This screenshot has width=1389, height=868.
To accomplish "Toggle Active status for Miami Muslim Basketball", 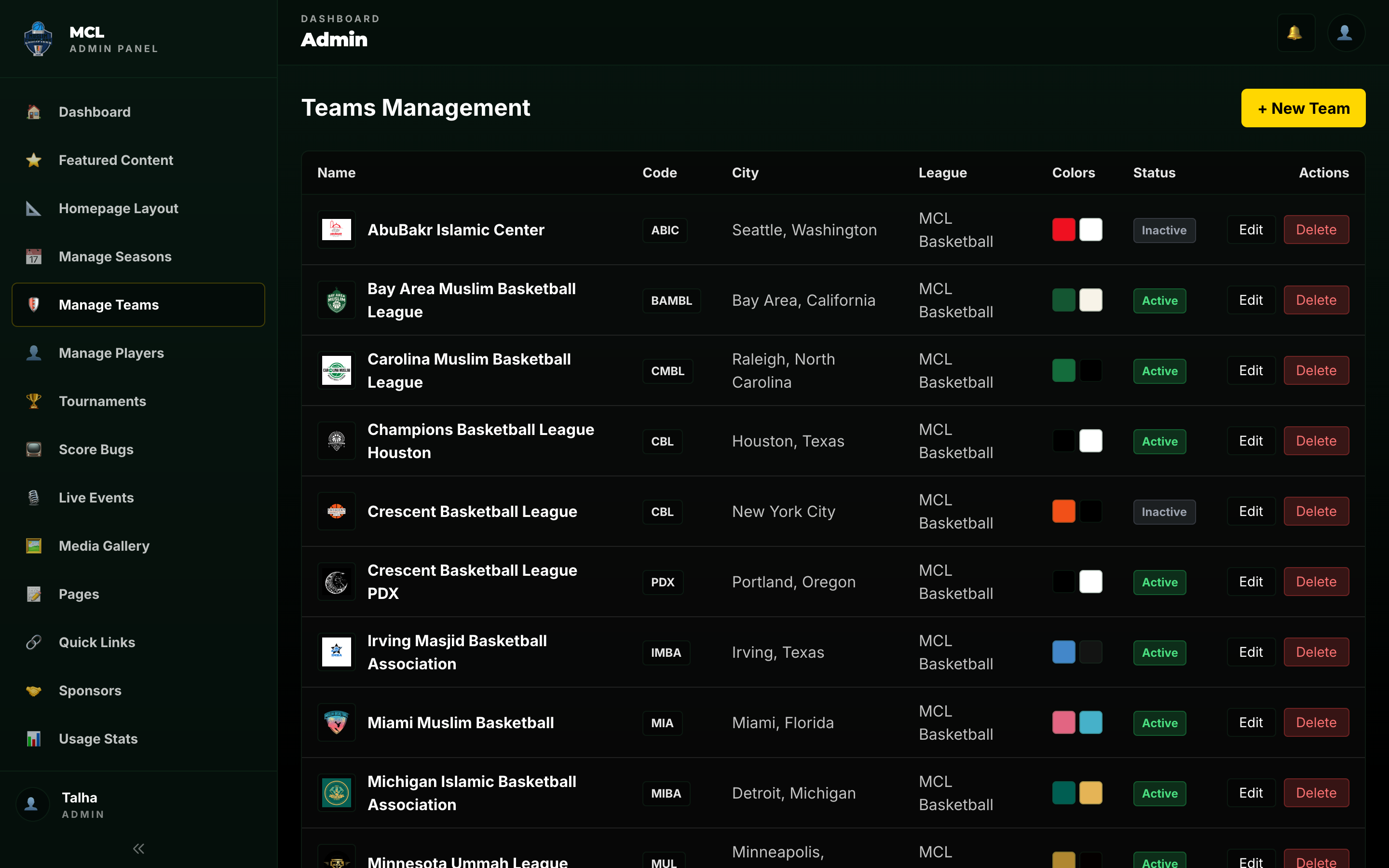I will (x=1159, y=723).
